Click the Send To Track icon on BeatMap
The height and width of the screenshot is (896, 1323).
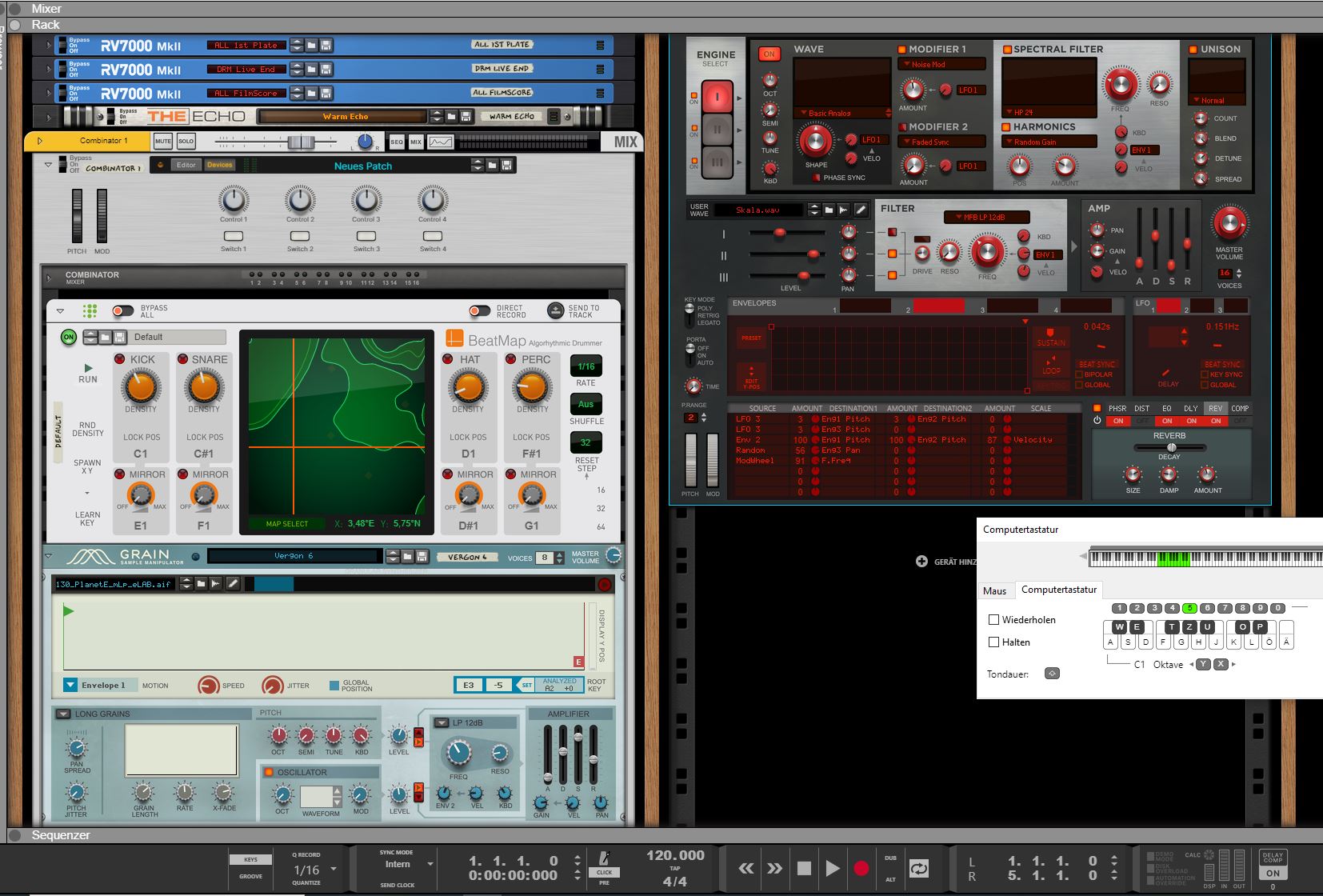click(555, 310)
